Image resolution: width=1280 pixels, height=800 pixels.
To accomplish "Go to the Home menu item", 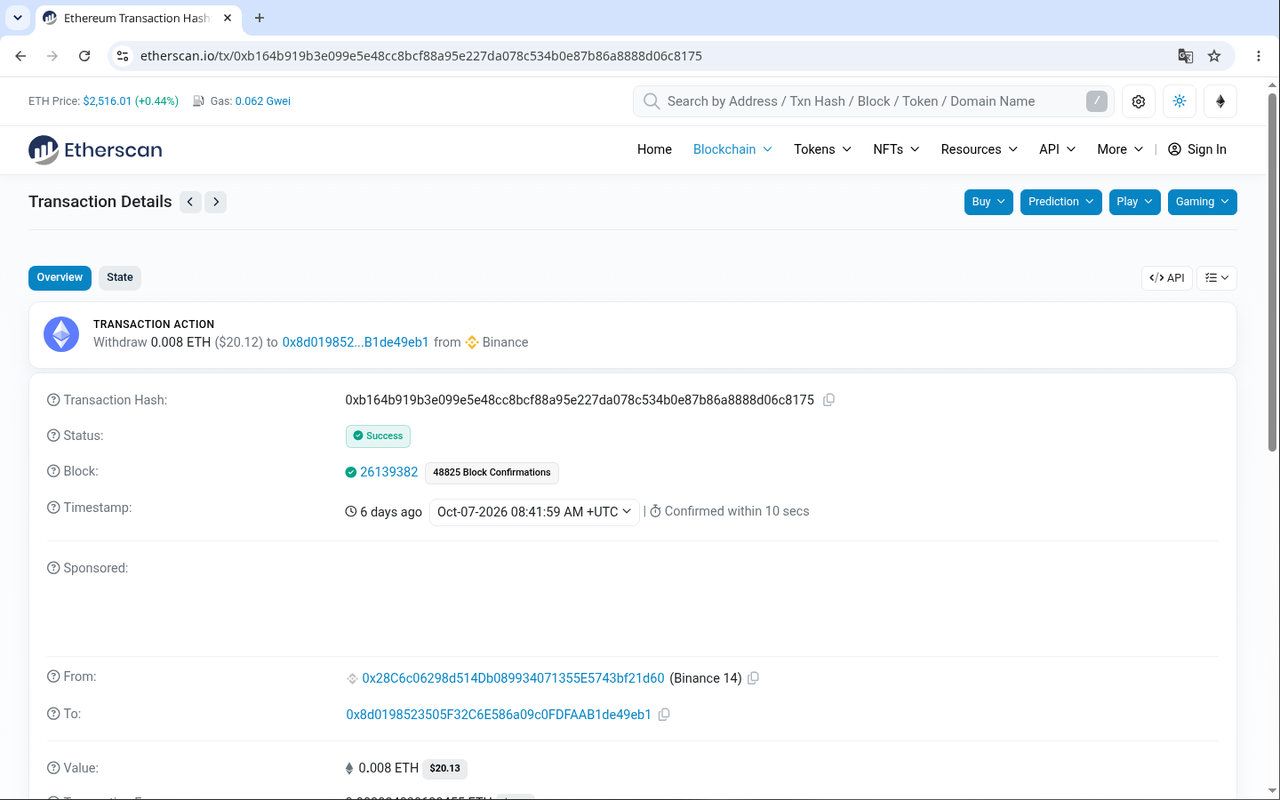I will (654, 149).
